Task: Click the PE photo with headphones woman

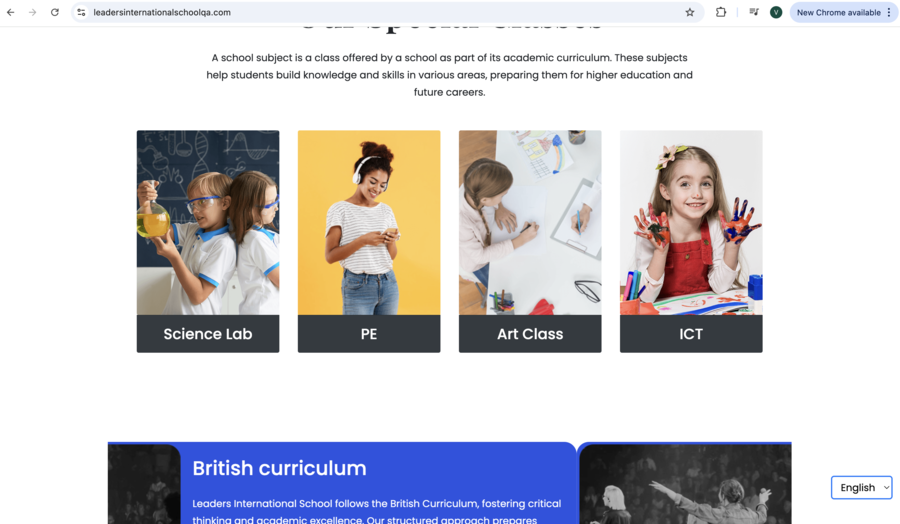Action: [x=369, y=223]
